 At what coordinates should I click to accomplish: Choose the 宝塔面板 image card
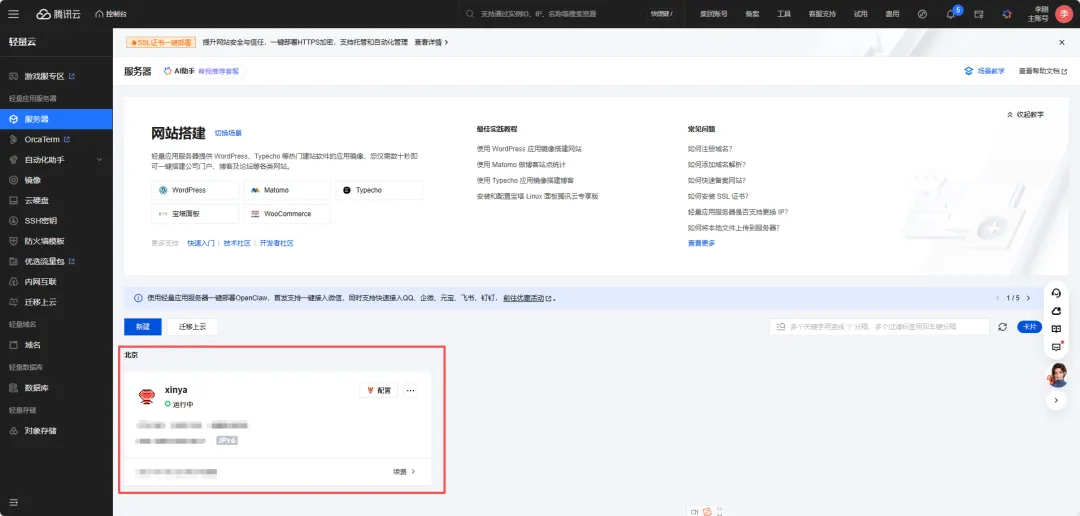click(195, 214)
